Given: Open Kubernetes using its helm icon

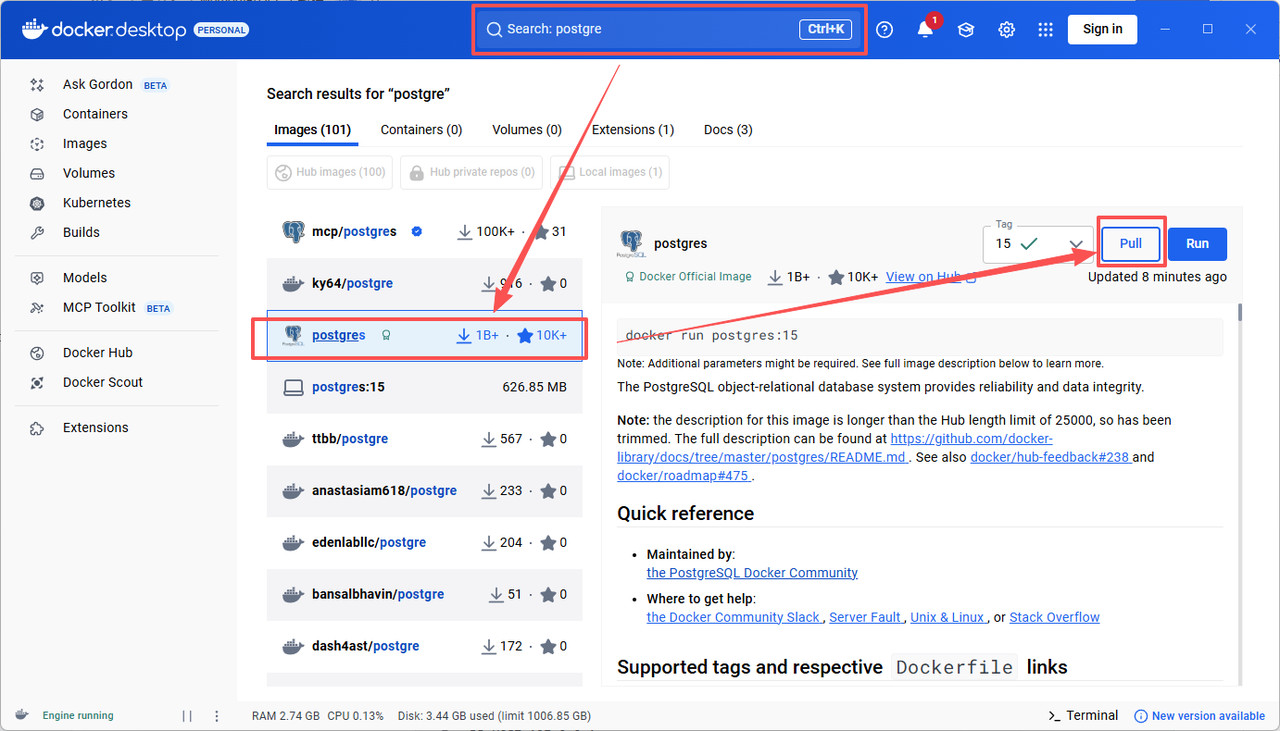Looking at the screenshot, I should tap(37, 203).
